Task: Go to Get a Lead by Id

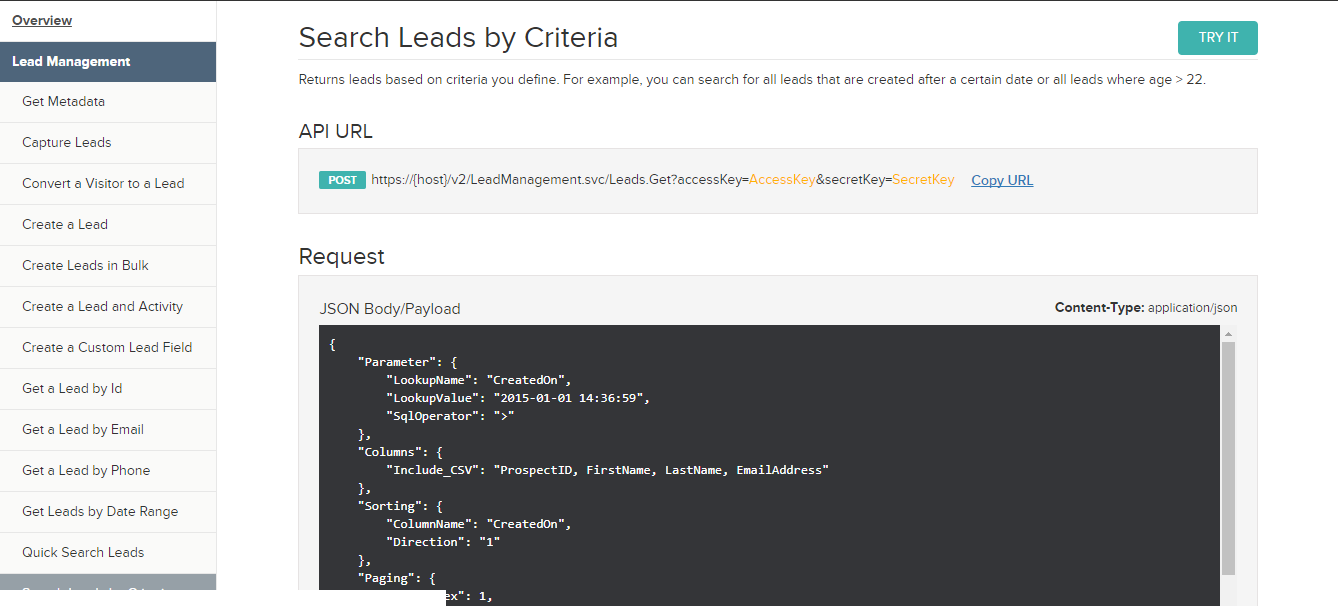Action: [x=72, y=389]
